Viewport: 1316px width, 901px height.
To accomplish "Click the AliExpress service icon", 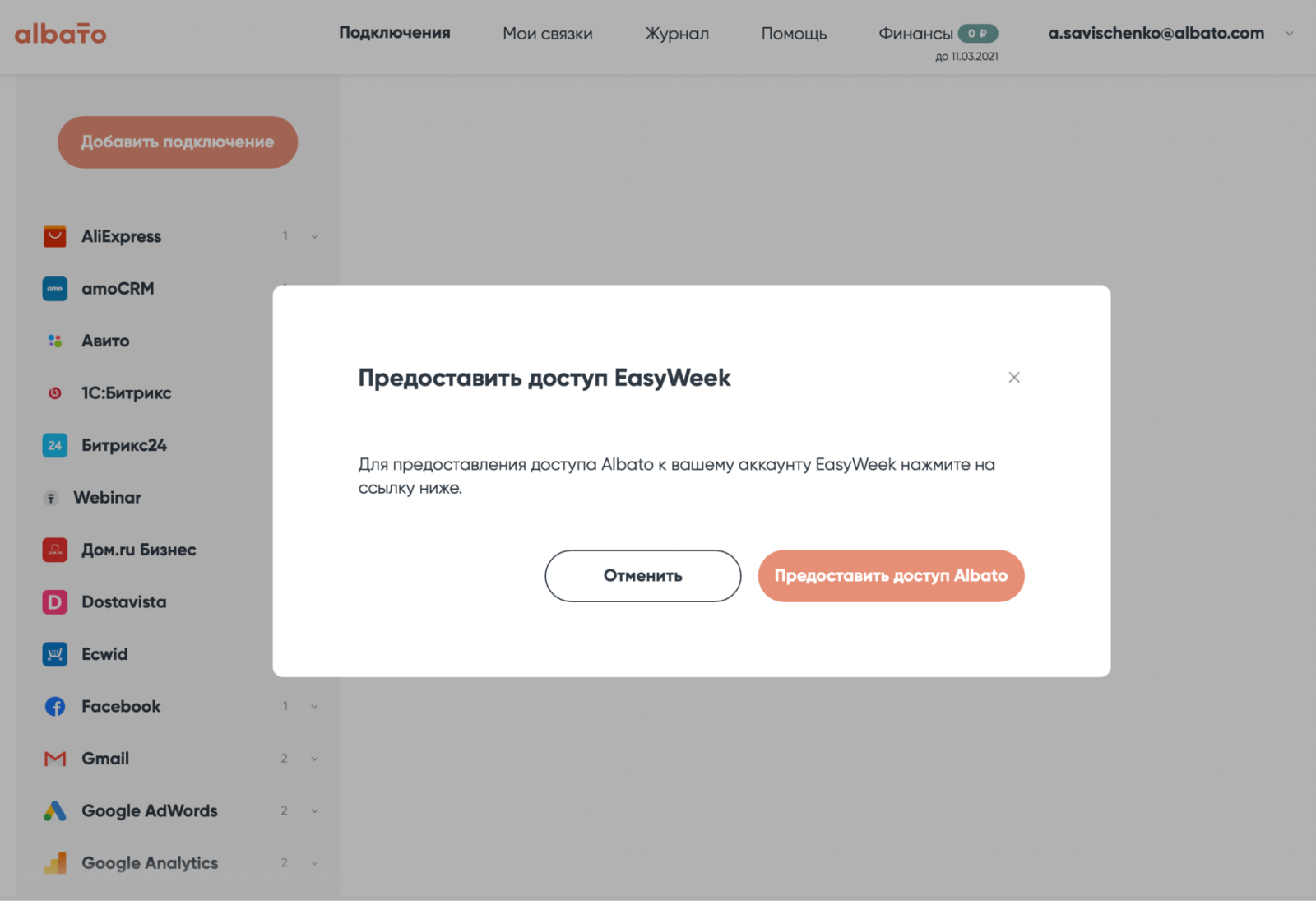I will pyautogui.click(x=54, y=236).
